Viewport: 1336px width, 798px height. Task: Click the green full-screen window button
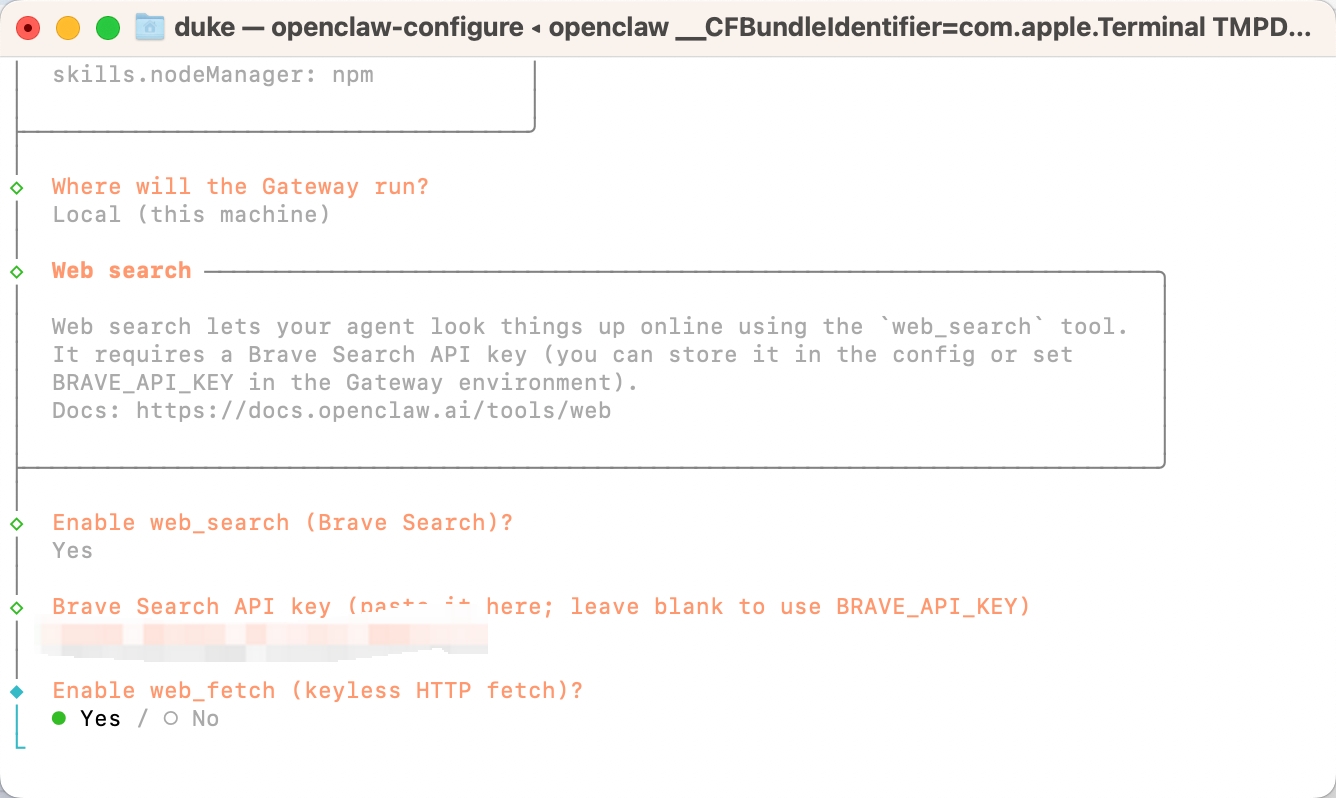coord(108,28)
